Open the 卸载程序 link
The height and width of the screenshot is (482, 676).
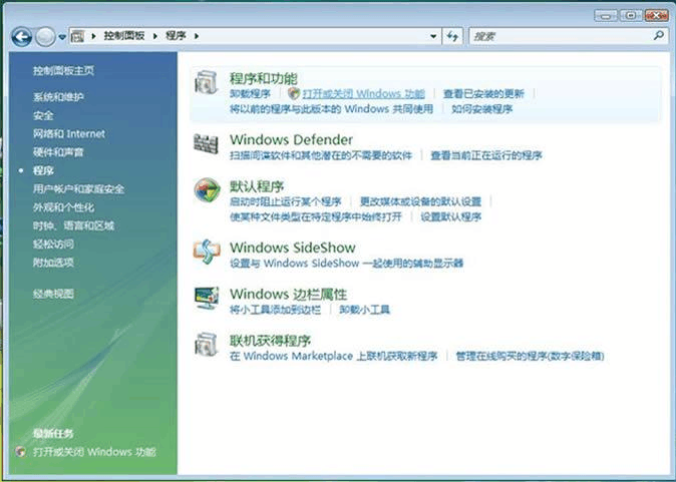250,93
